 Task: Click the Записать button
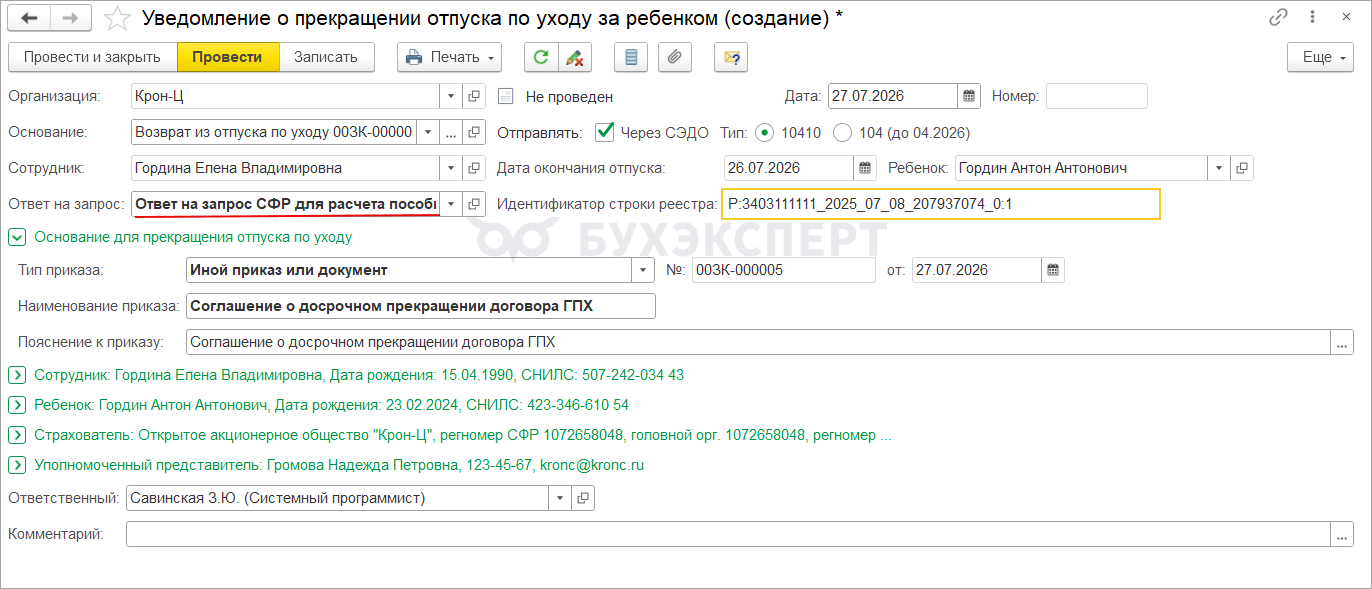pos(326,57)
